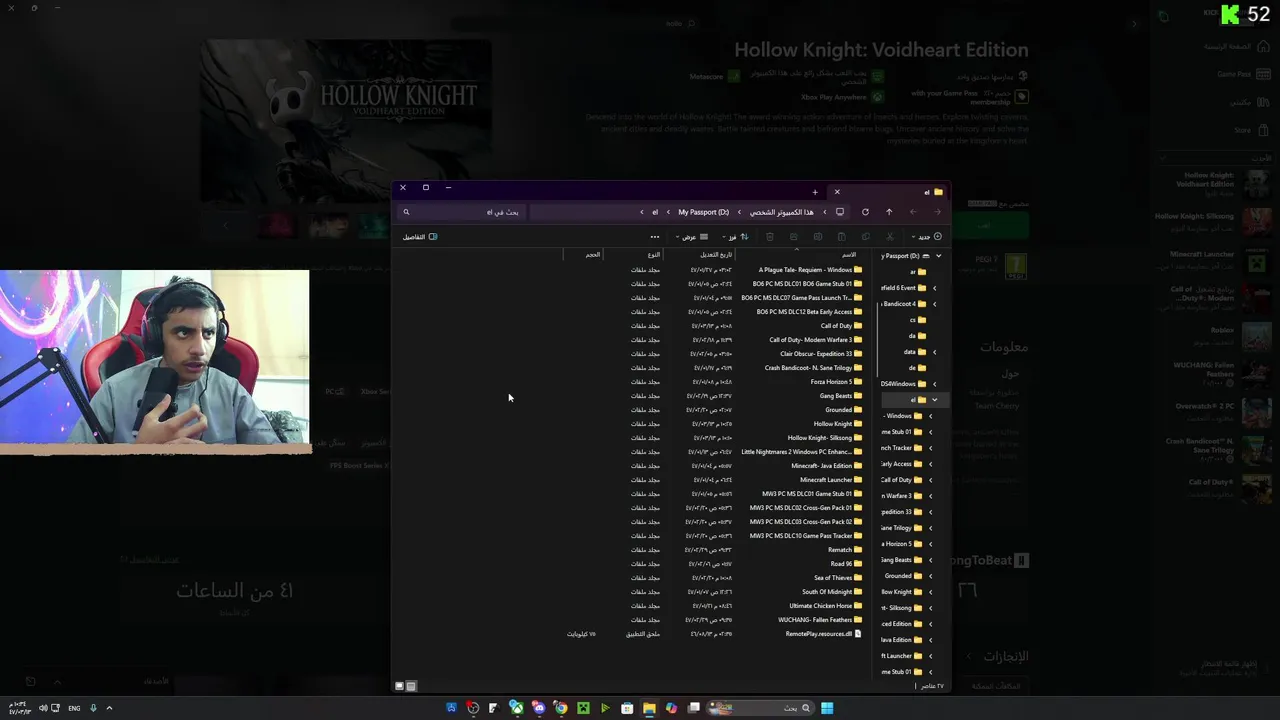
Task: Sort by the Size (الحجم) column header
Action: 593,255
